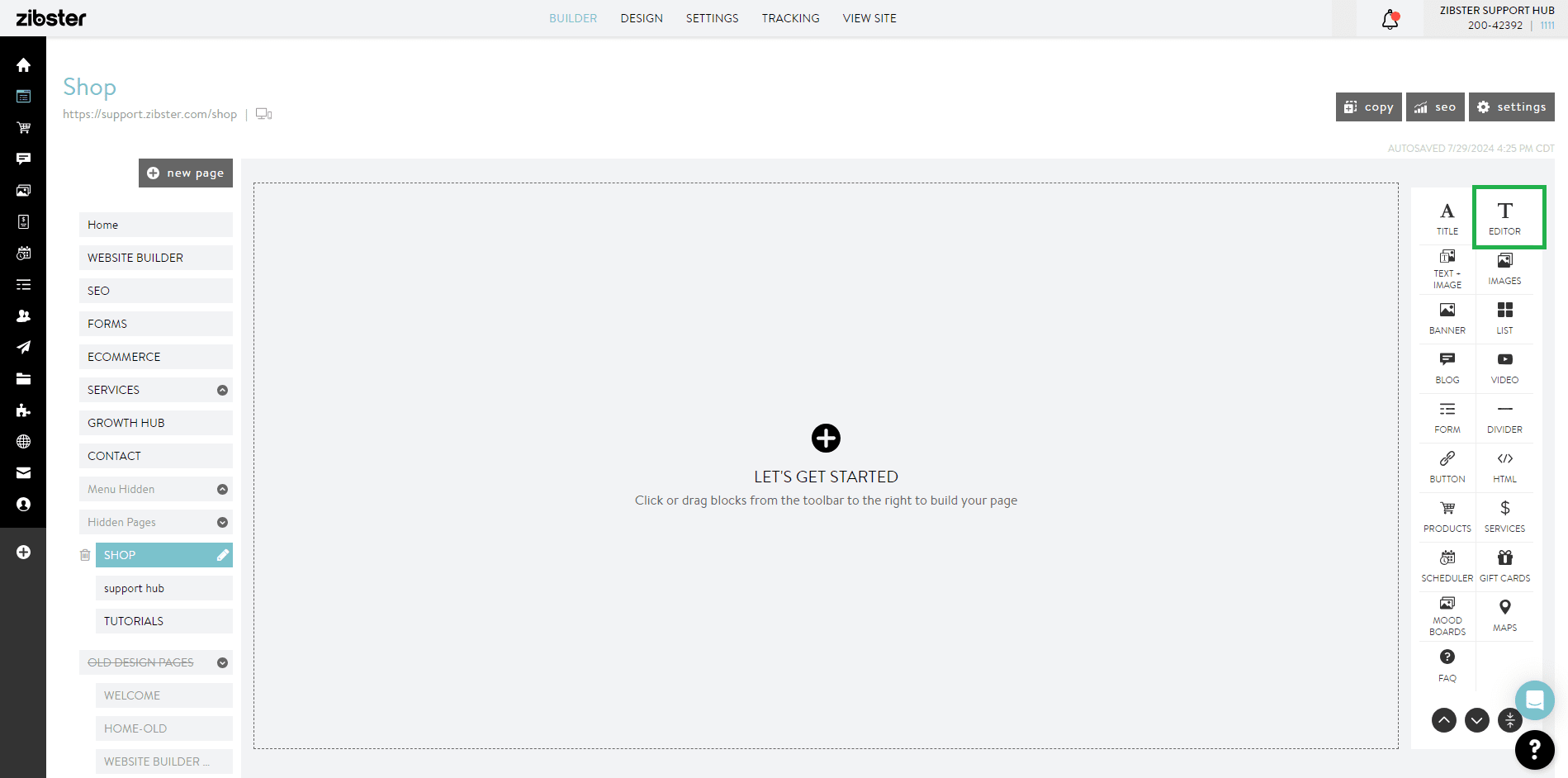Viewport: 1568px width, 778px height.
Task: Add a Title block from toolbar
Action: coord(1447,219)
